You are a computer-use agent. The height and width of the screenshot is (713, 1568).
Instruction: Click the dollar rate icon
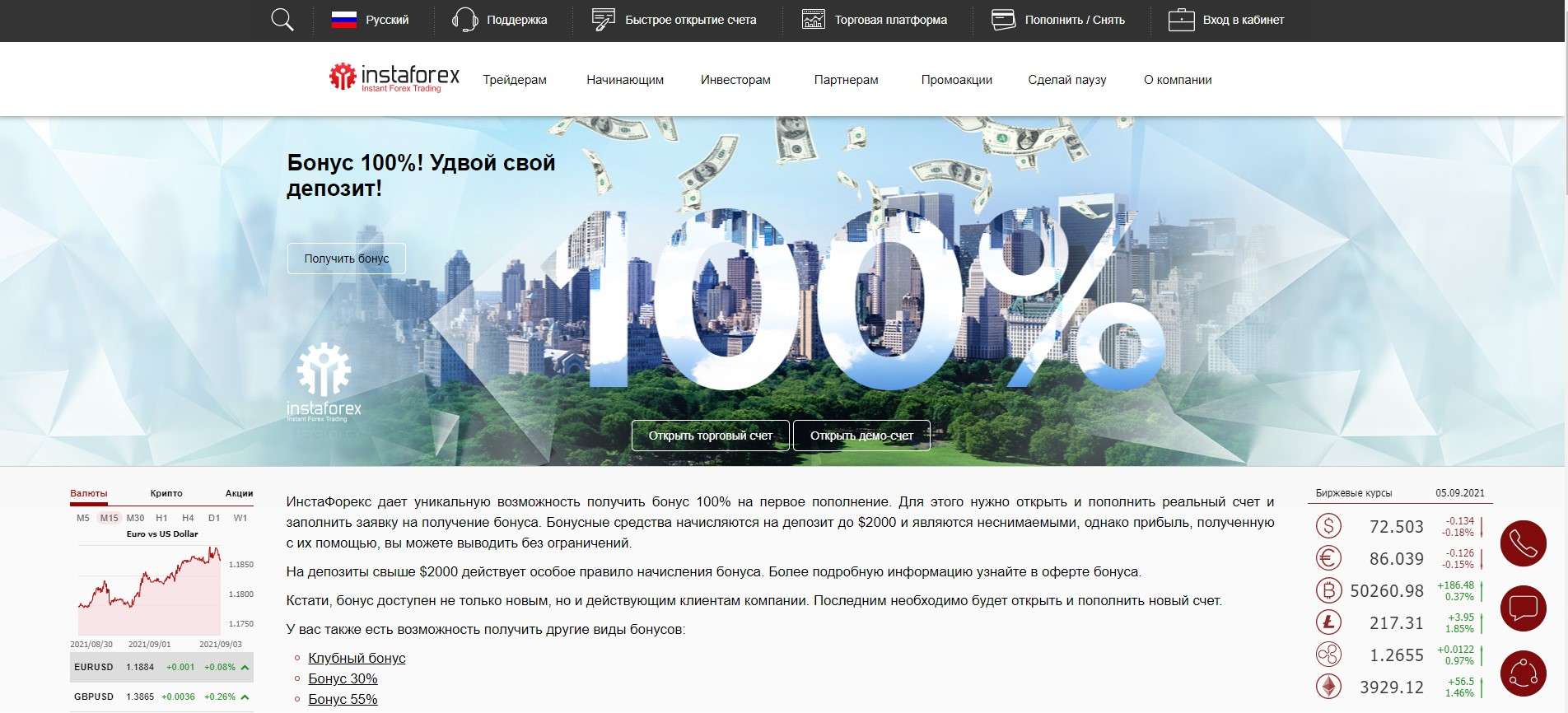(x=1328, y=526)
